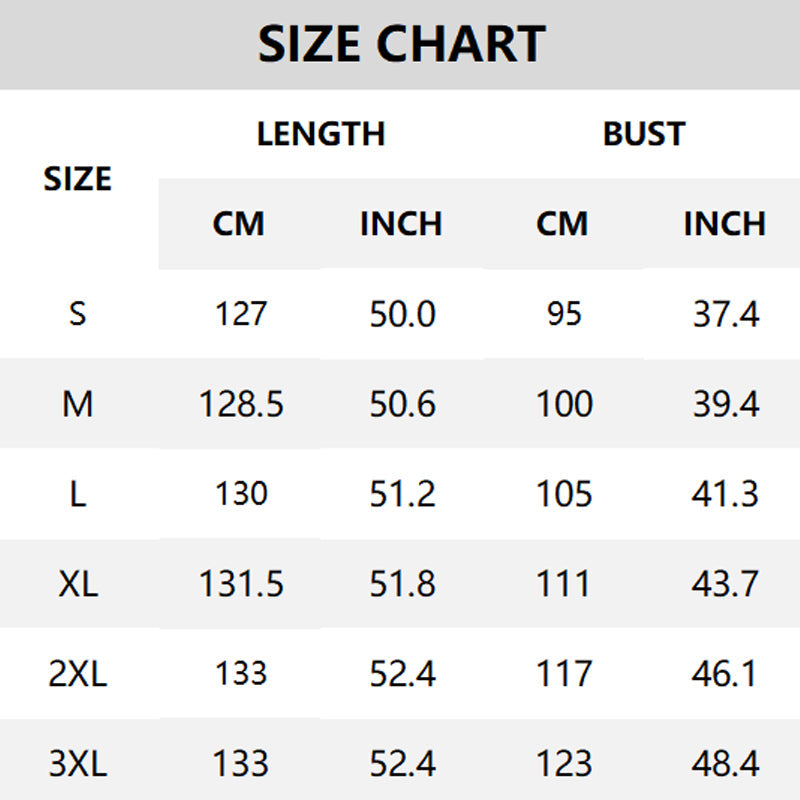Click the XL size row label
Screen dimensions: 800x800
click(78, 584)
